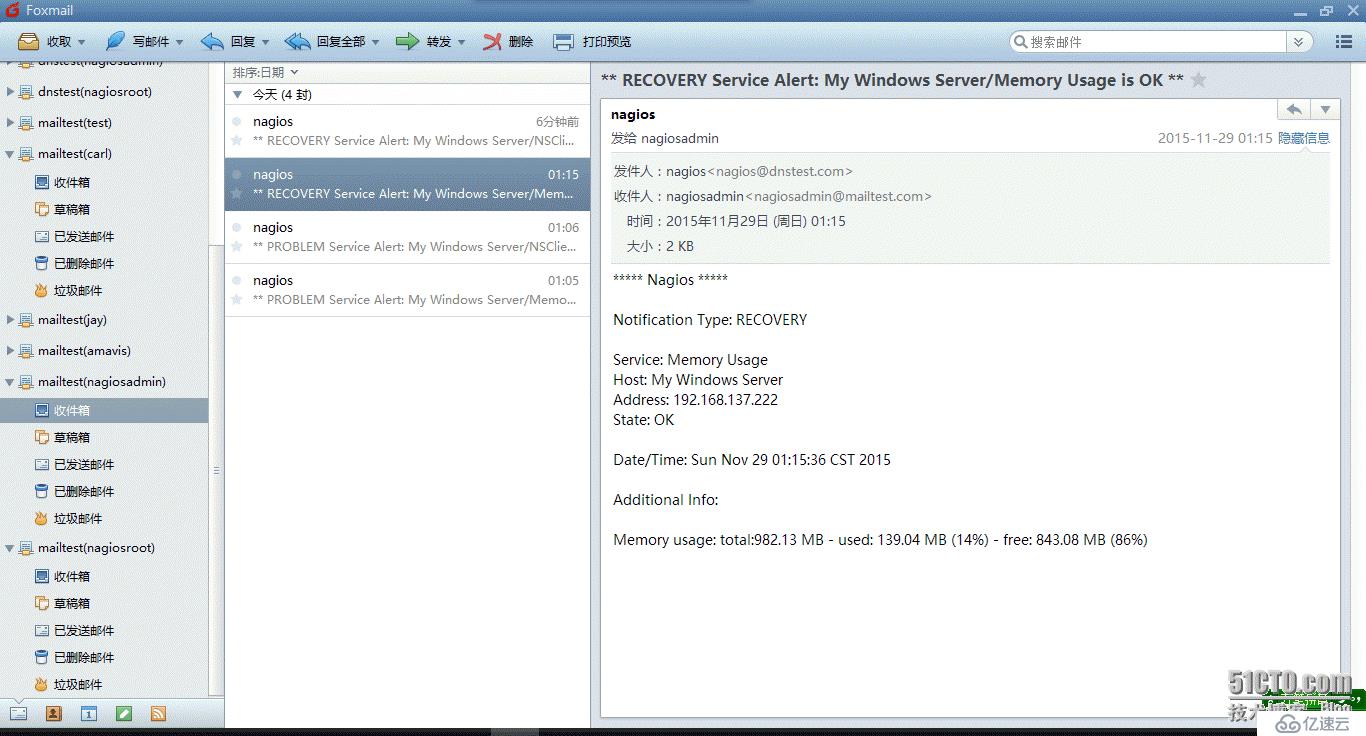Viewport: 1366px width, 736px height.
Task: Select 收件箱 under mailtest(nagiosadmin)
Action: (x=104, y=410)
